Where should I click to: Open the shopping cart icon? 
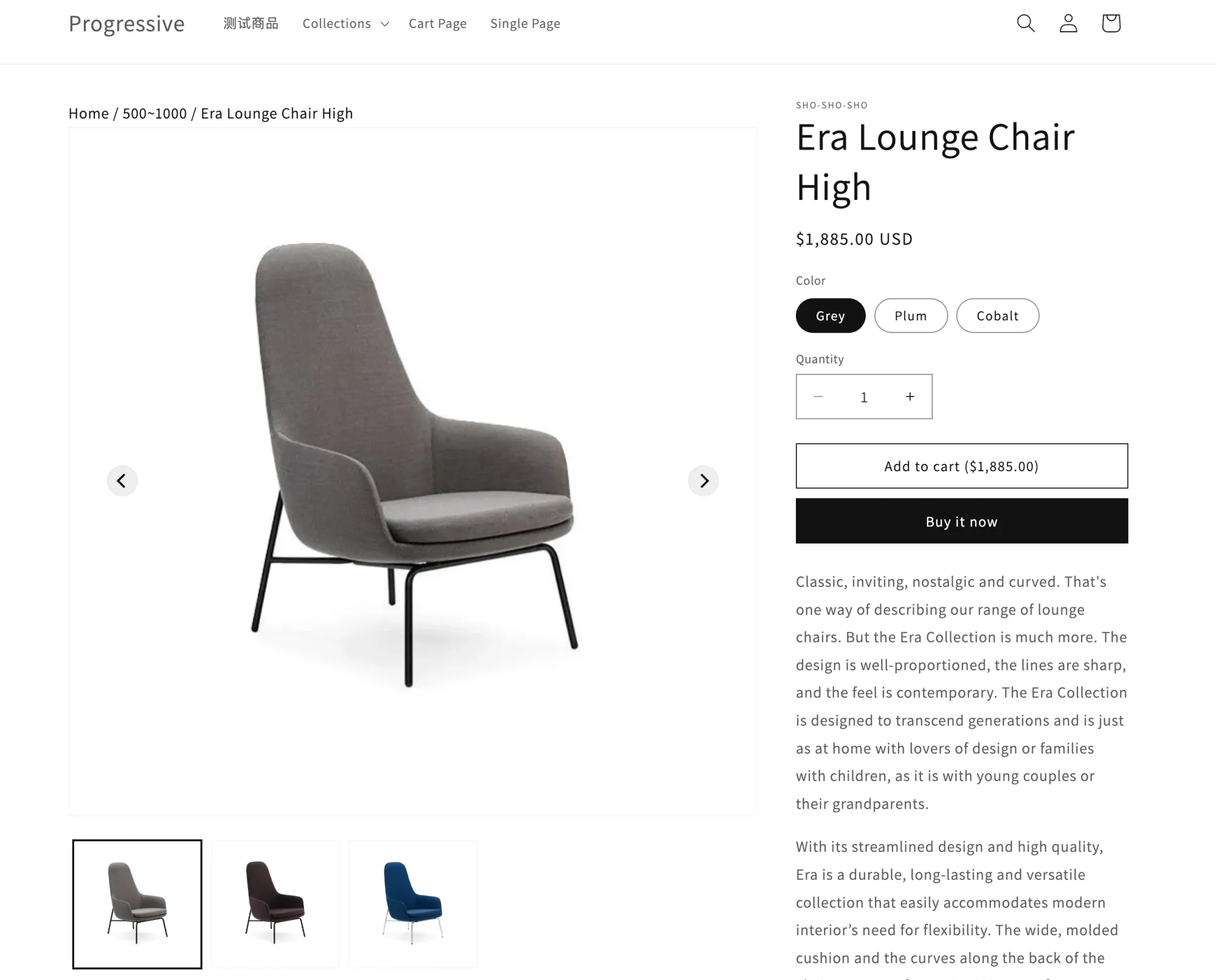(1111, 23)
